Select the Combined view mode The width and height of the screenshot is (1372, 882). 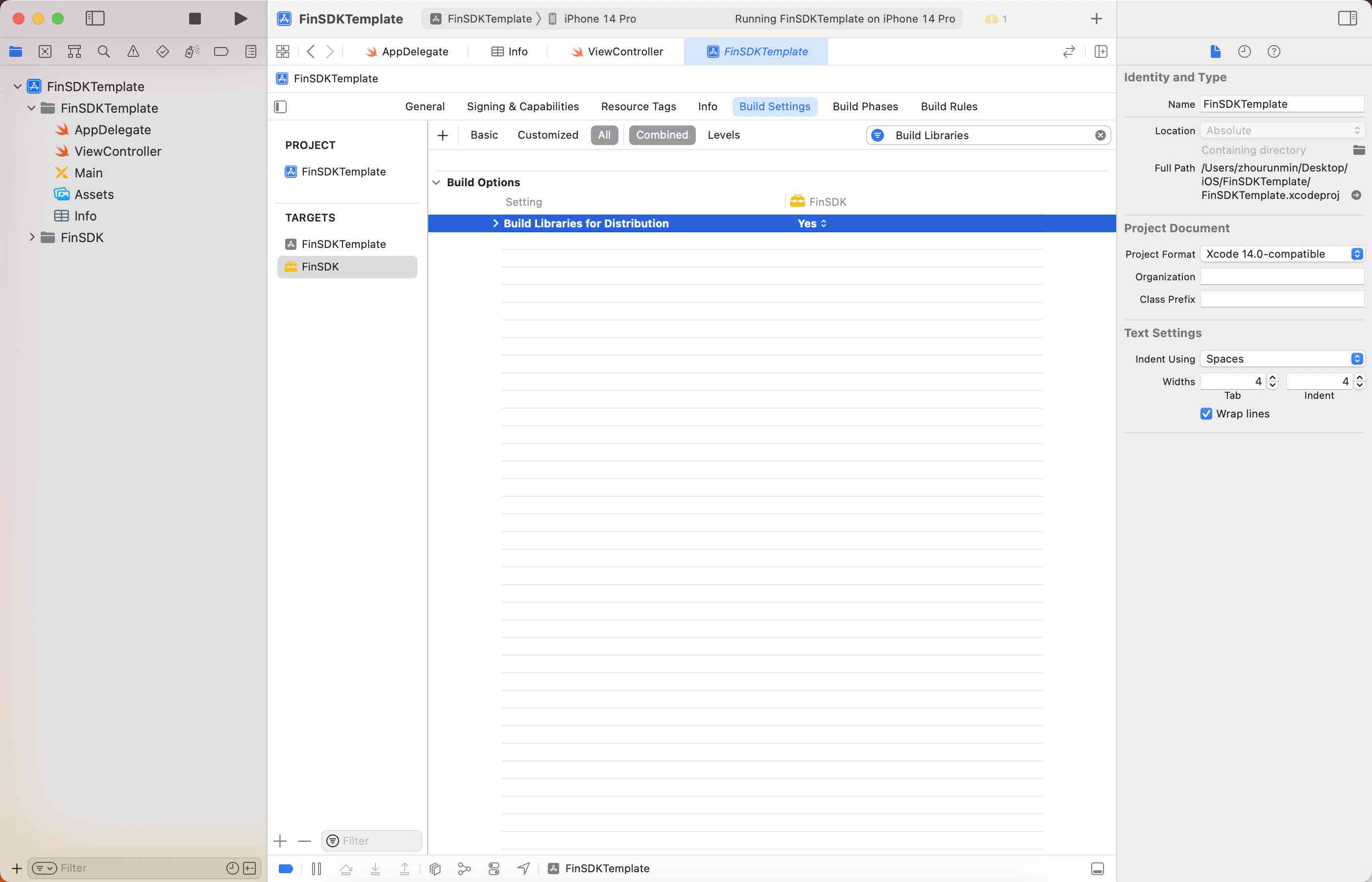[x=662, y=135]
